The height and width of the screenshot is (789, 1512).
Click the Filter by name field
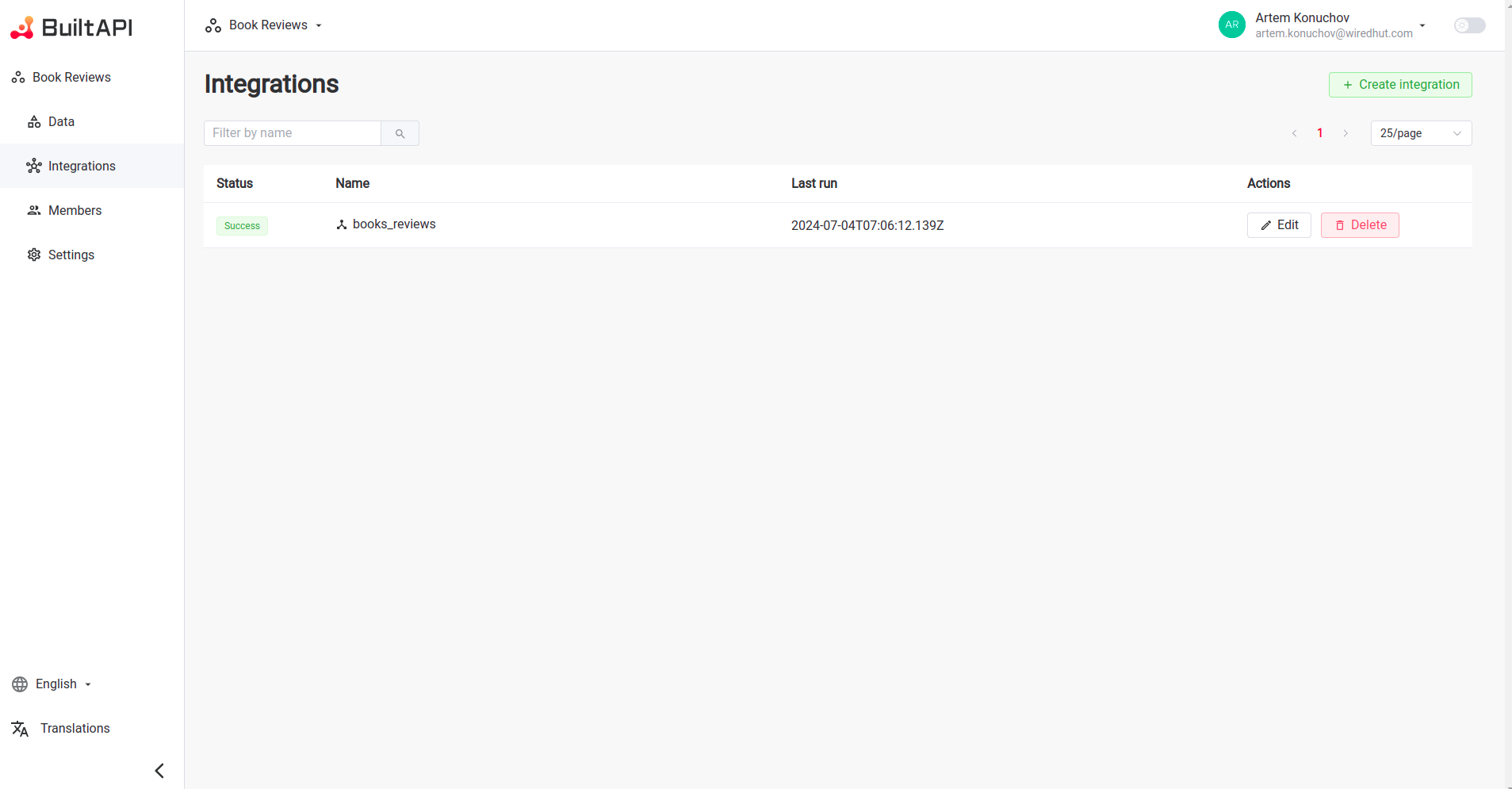point(293,133)
